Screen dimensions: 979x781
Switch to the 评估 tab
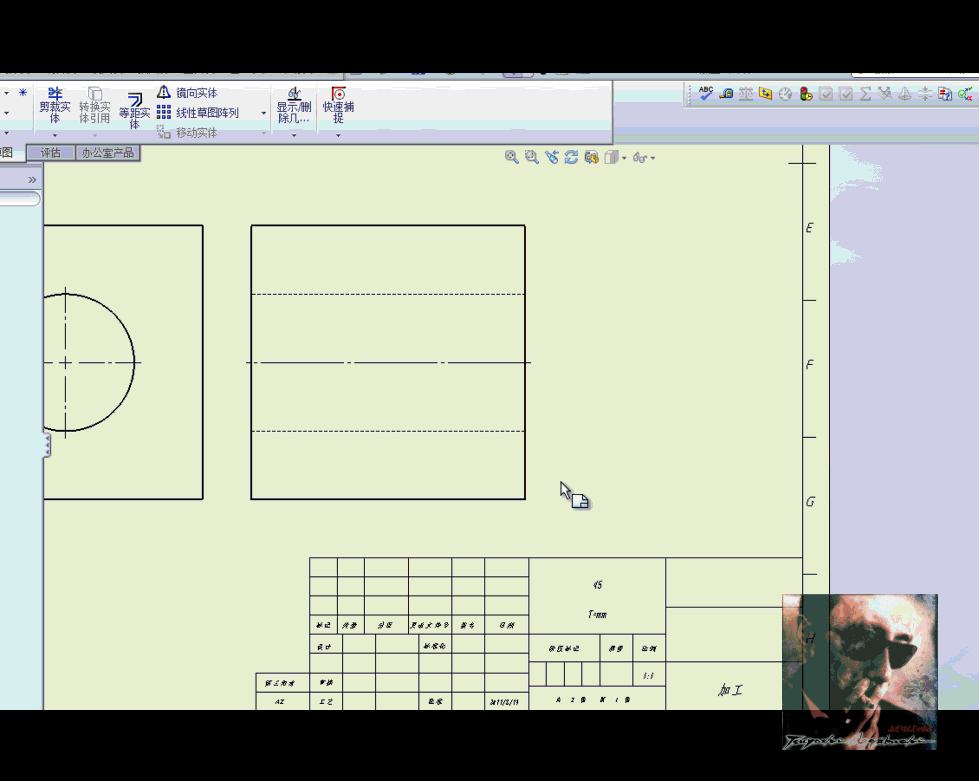tap(51, 153)
